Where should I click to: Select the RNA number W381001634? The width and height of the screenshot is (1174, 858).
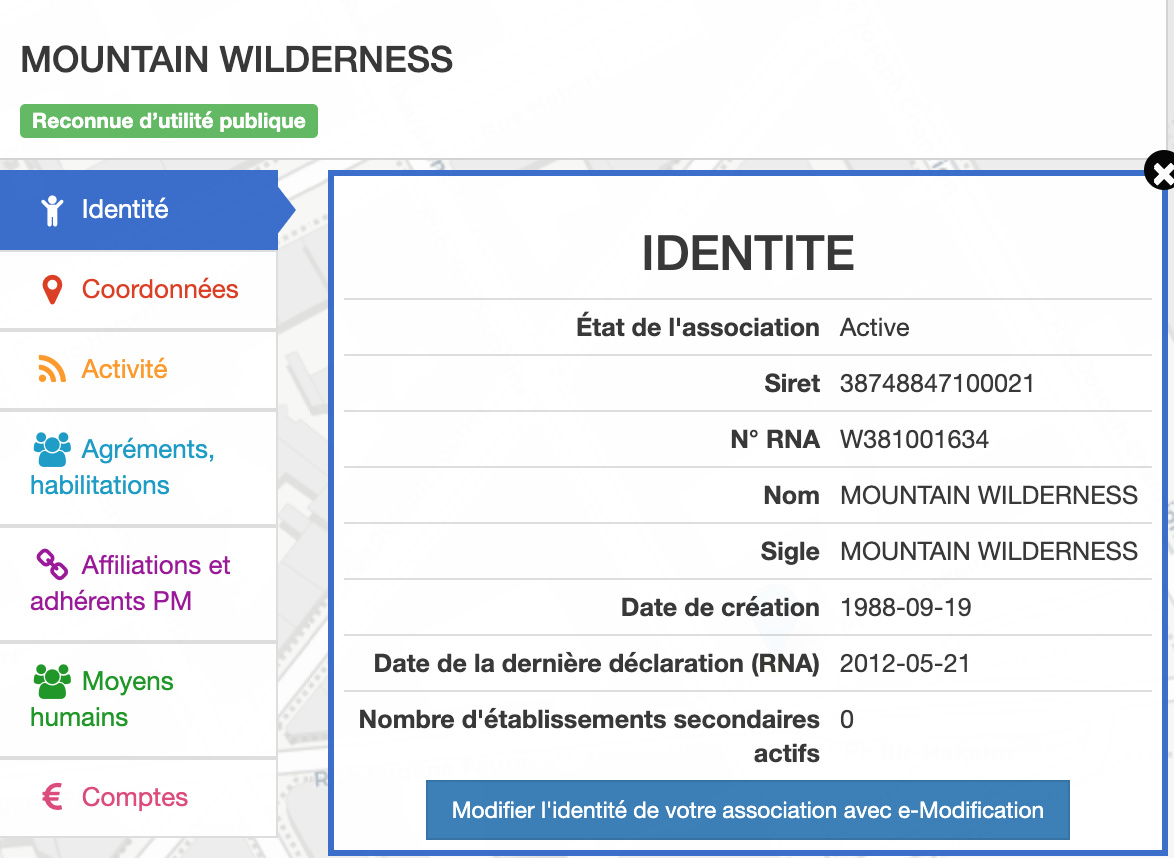914,439
